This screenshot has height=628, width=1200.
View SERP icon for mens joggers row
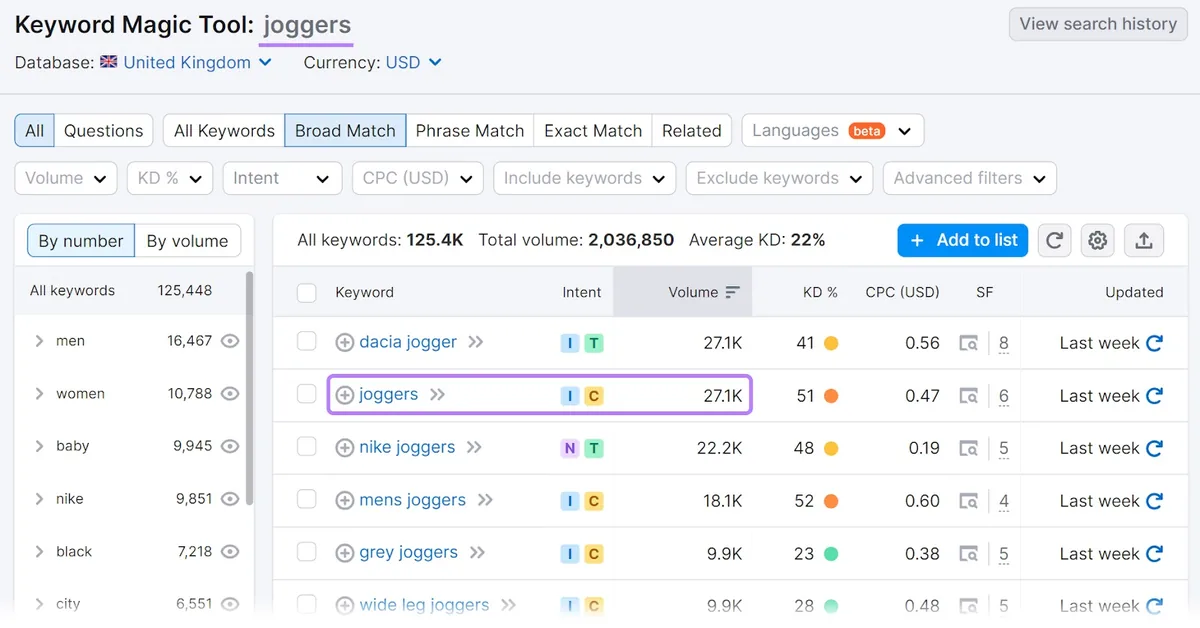(x=968, y=501)
